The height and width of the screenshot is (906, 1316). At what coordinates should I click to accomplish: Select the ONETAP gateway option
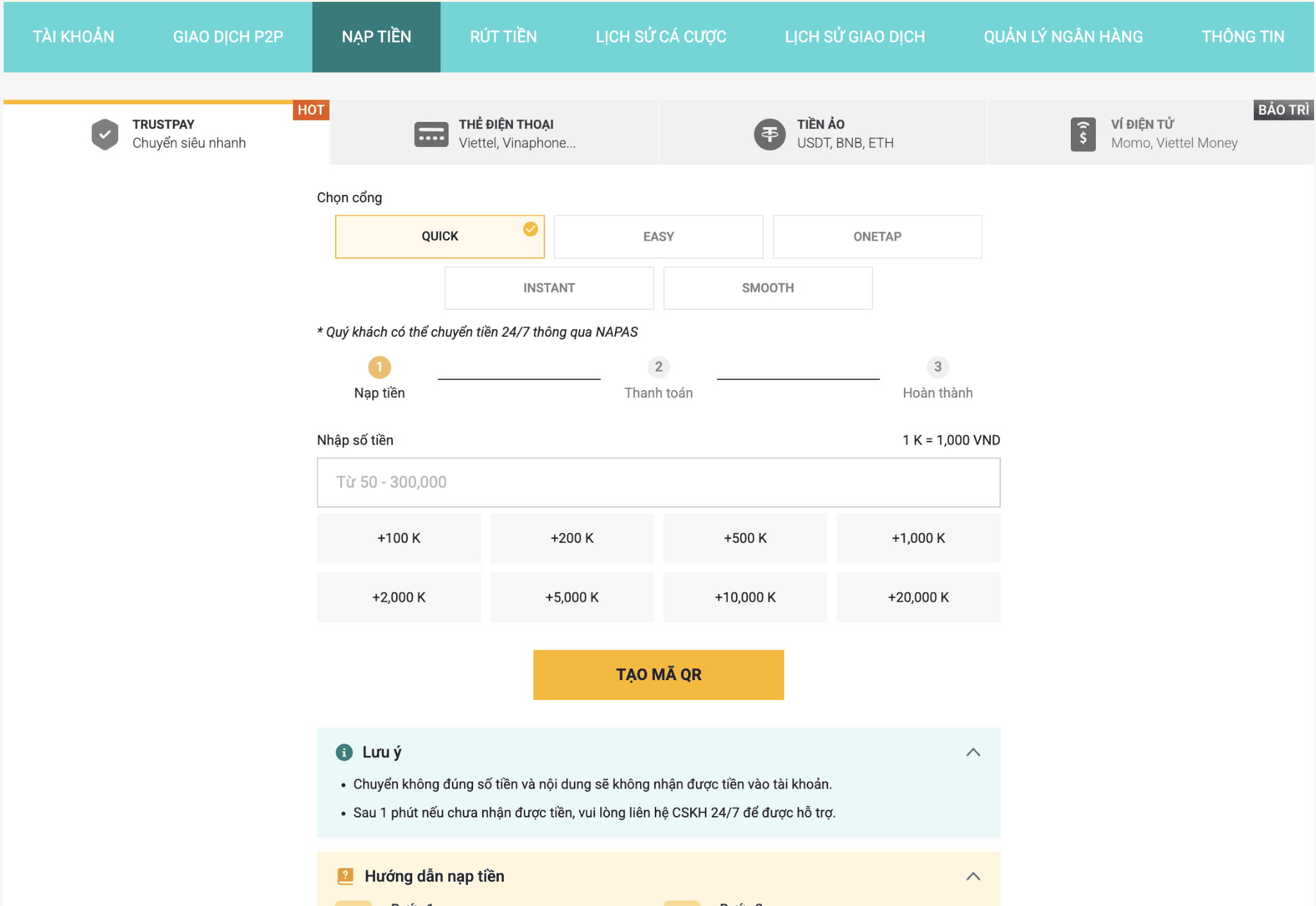pos(878,237)
